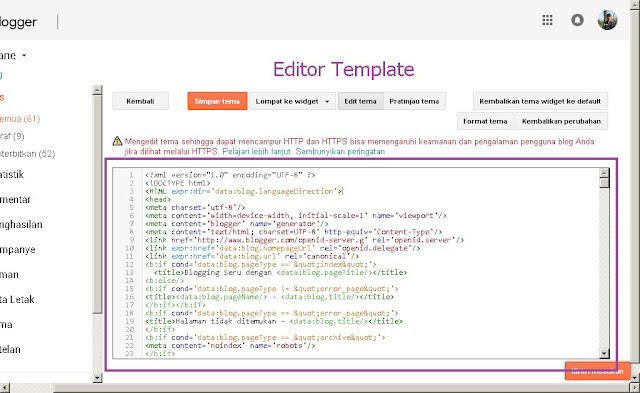Save theme with Simpan tema button

217,101
